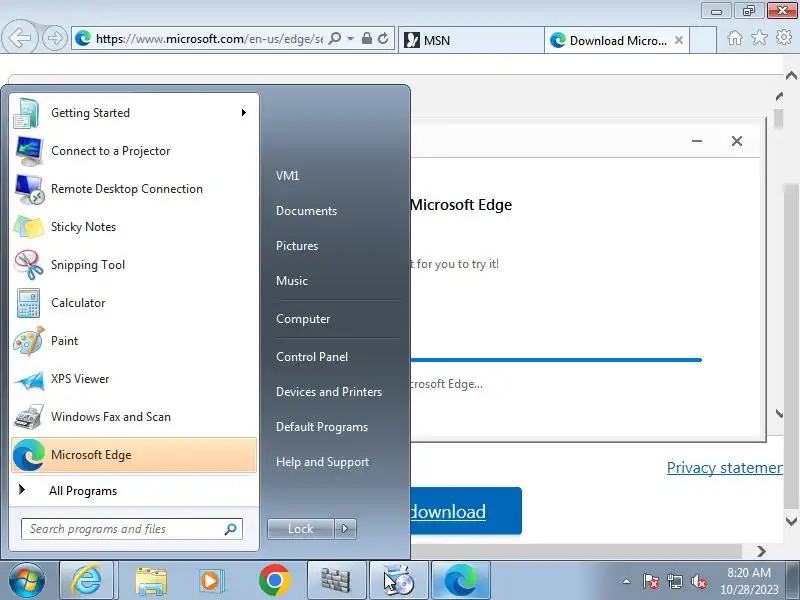The width and height of the screenshot is (800, 600).
Task: Open the Music library
Action: tap(292, 281)
